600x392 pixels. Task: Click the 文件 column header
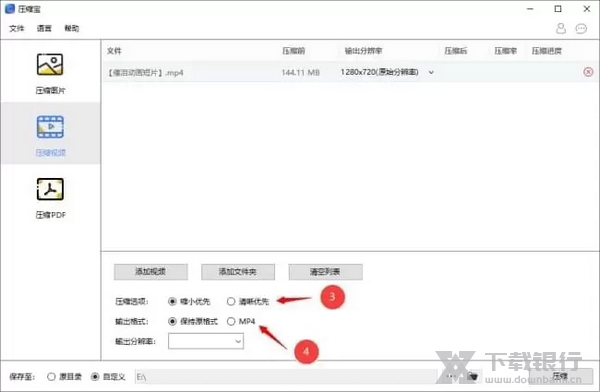point(114,51)
